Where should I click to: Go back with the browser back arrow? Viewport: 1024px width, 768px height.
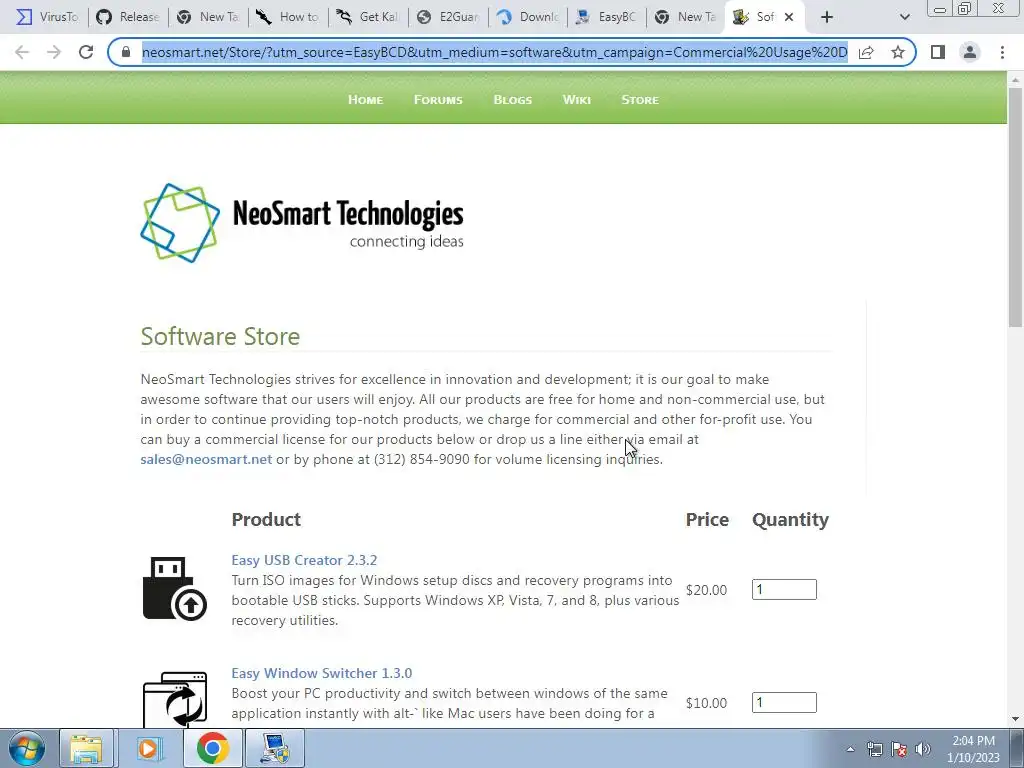pos(22,52)
